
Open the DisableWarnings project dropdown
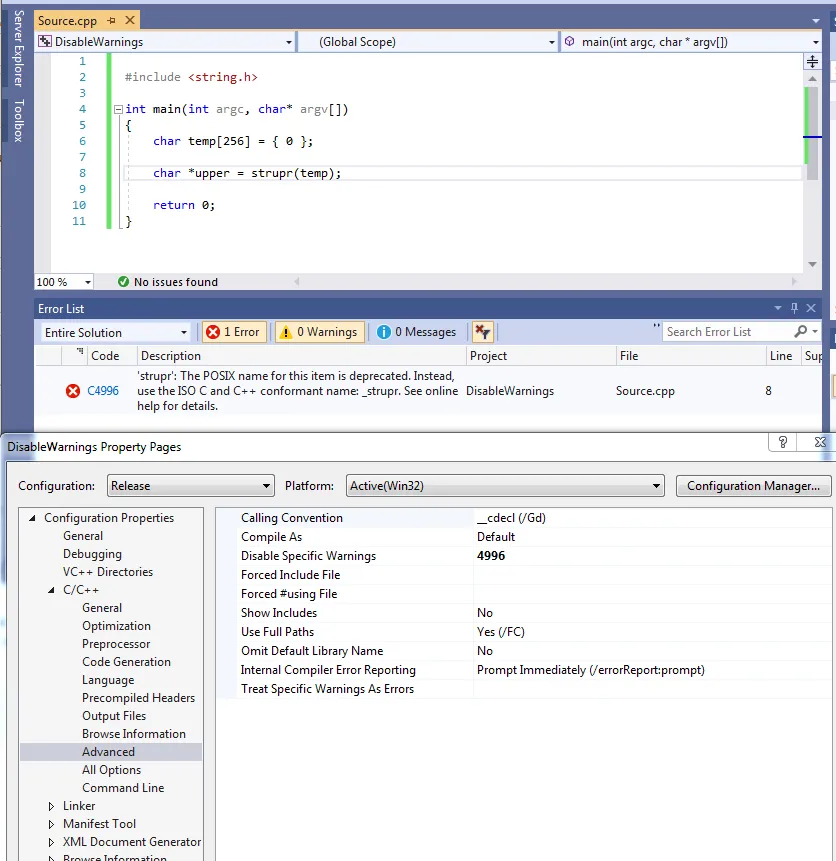pos(165,42)
